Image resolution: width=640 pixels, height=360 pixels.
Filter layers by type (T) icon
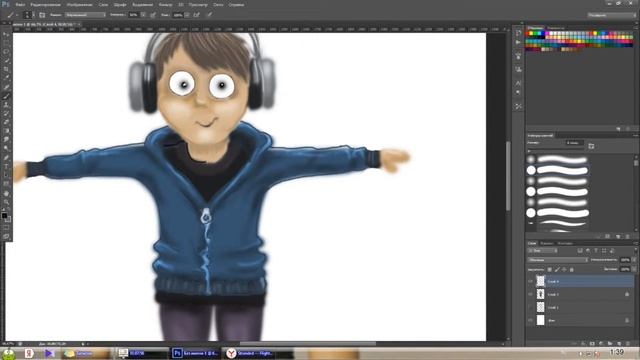[x=596, y=251]
